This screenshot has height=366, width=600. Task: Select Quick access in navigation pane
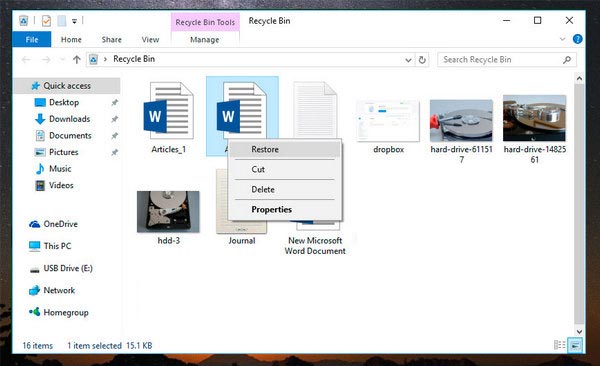pos(67,86)
